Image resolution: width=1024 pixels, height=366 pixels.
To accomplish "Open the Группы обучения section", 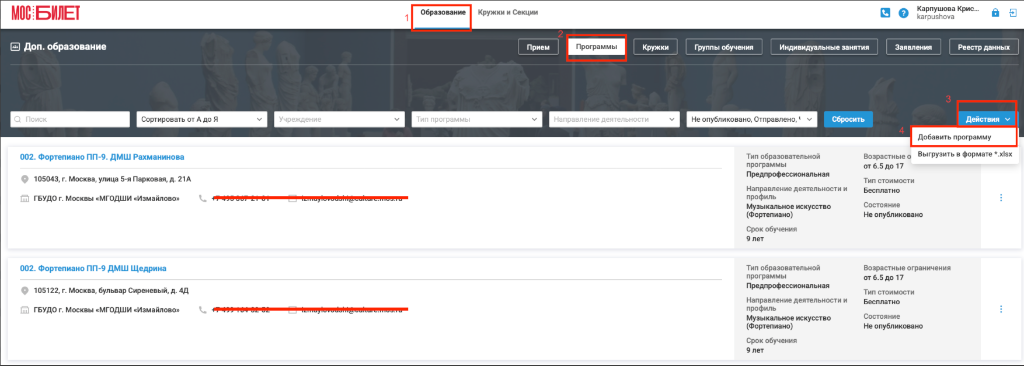I will [724, 48].
